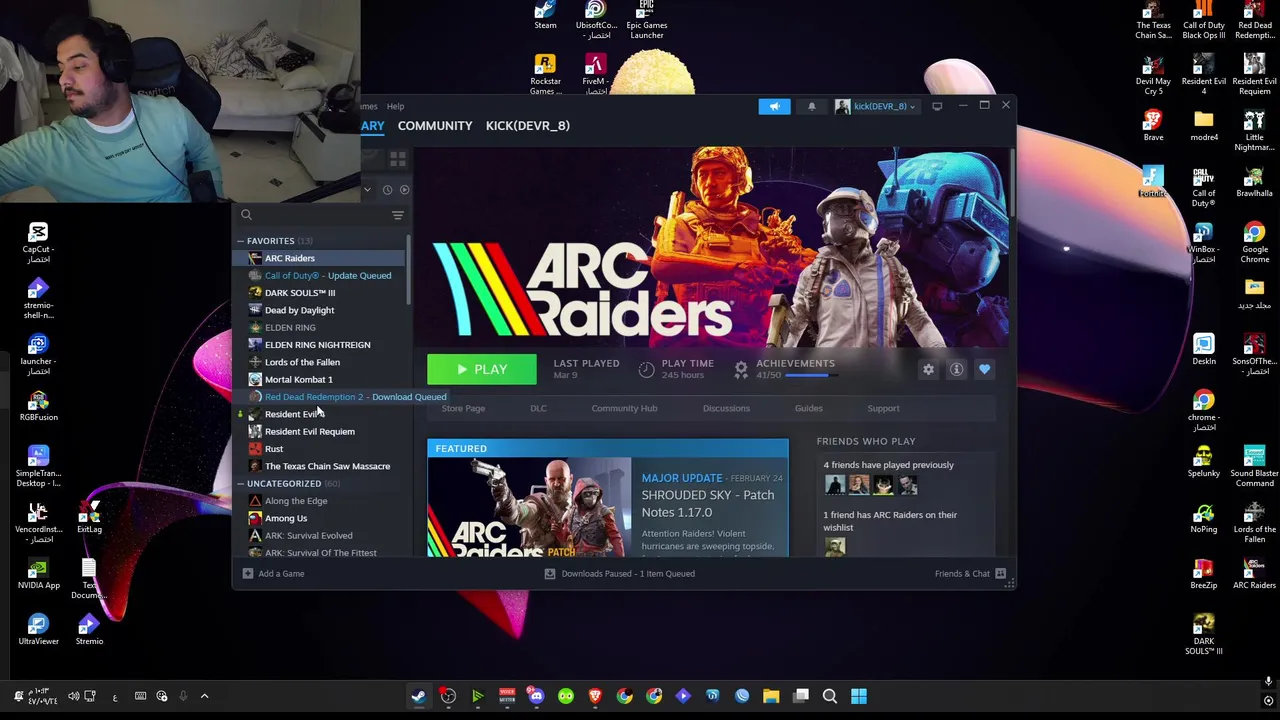
Task: Open ARC Raiders game info icon
Action: [956, 370]
